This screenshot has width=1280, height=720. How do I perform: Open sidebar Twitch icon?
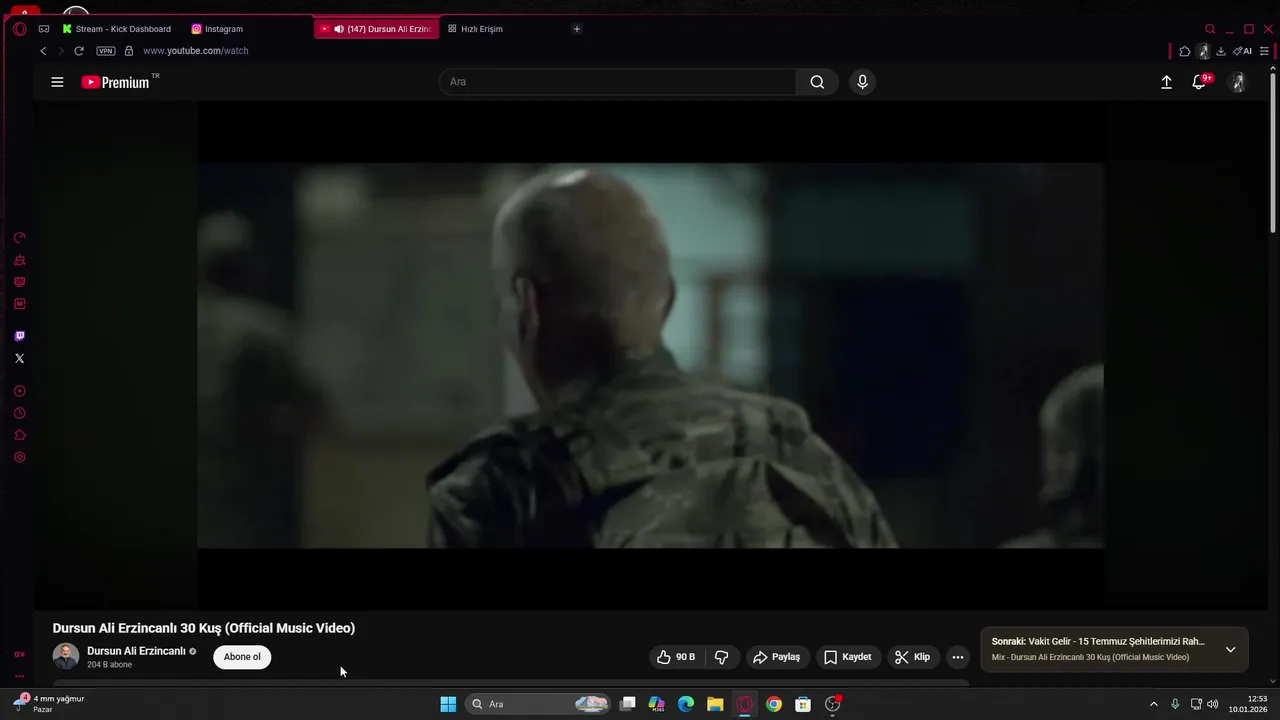19,336
